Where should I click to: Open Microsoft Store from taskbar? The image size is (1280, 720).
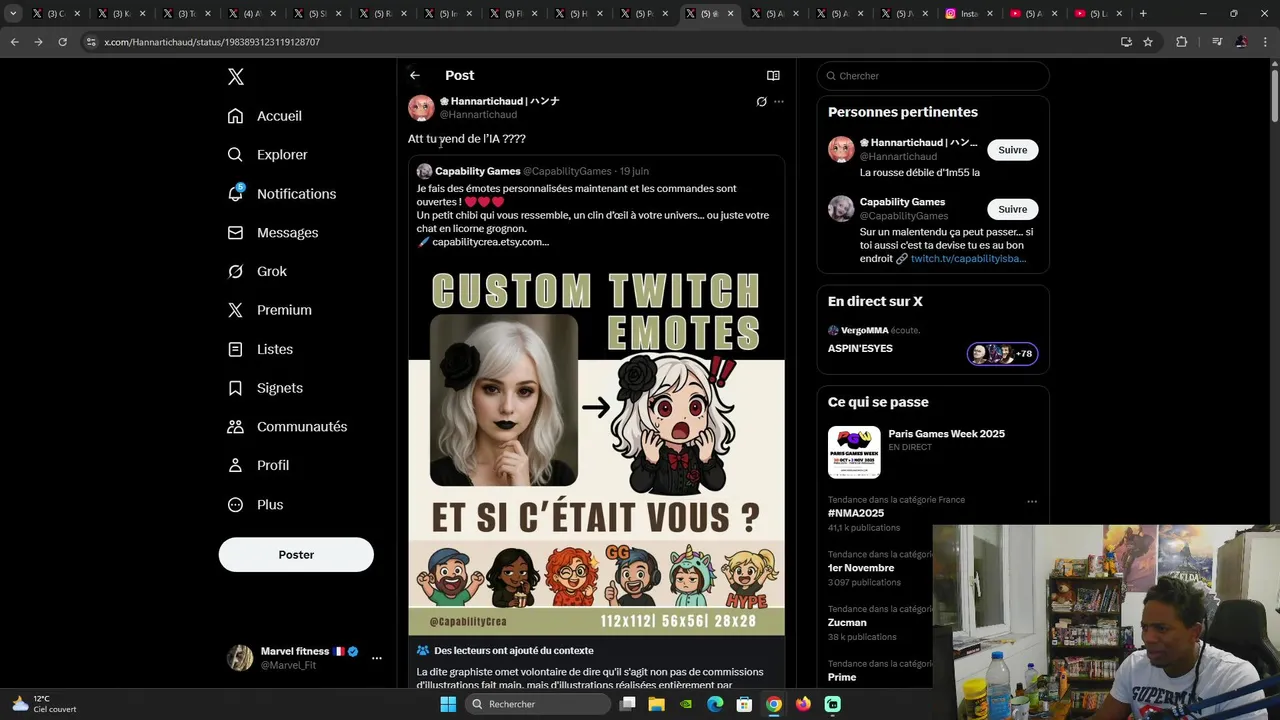(x=744, y=704)
